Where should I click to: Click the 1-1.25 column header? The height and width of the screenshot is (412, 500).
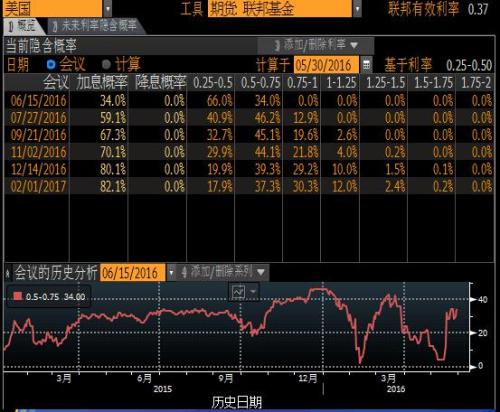click(341, 83)
